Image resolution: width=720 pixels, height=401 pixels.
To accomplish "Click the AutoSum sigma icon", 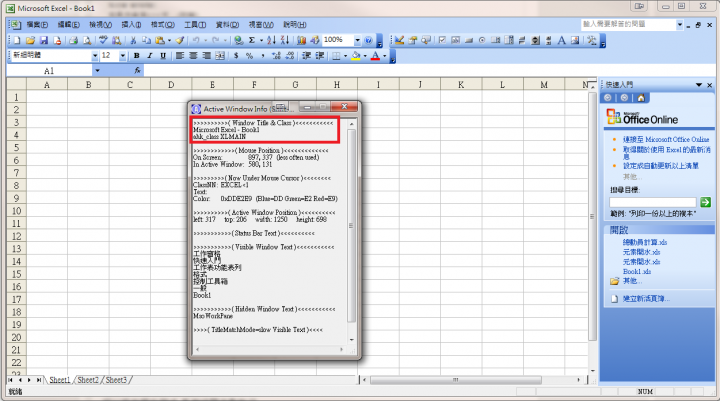I will [x=252, y=40].
